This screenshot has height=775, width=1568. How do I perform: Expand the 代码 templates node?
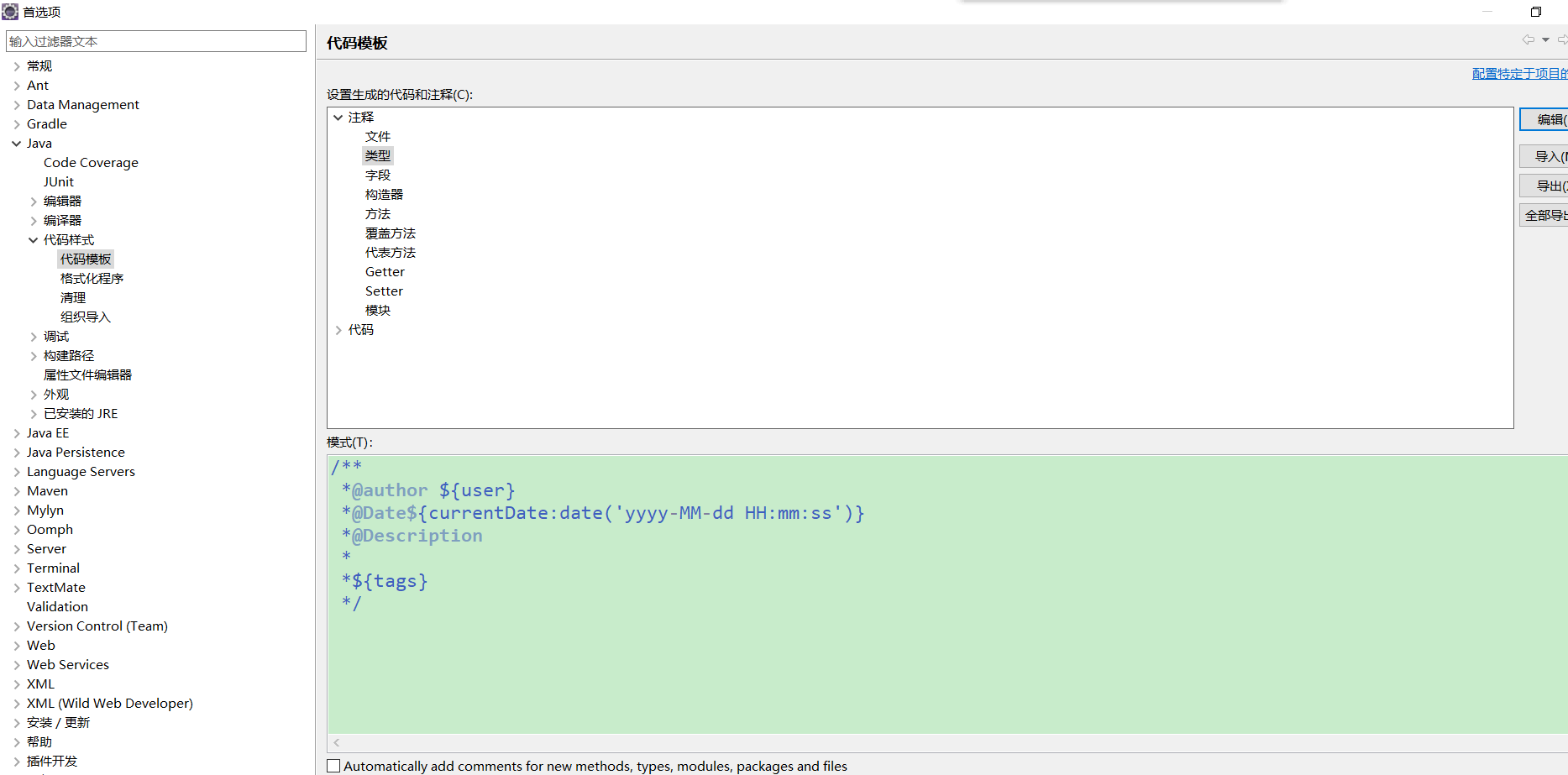tap(338, 330)
